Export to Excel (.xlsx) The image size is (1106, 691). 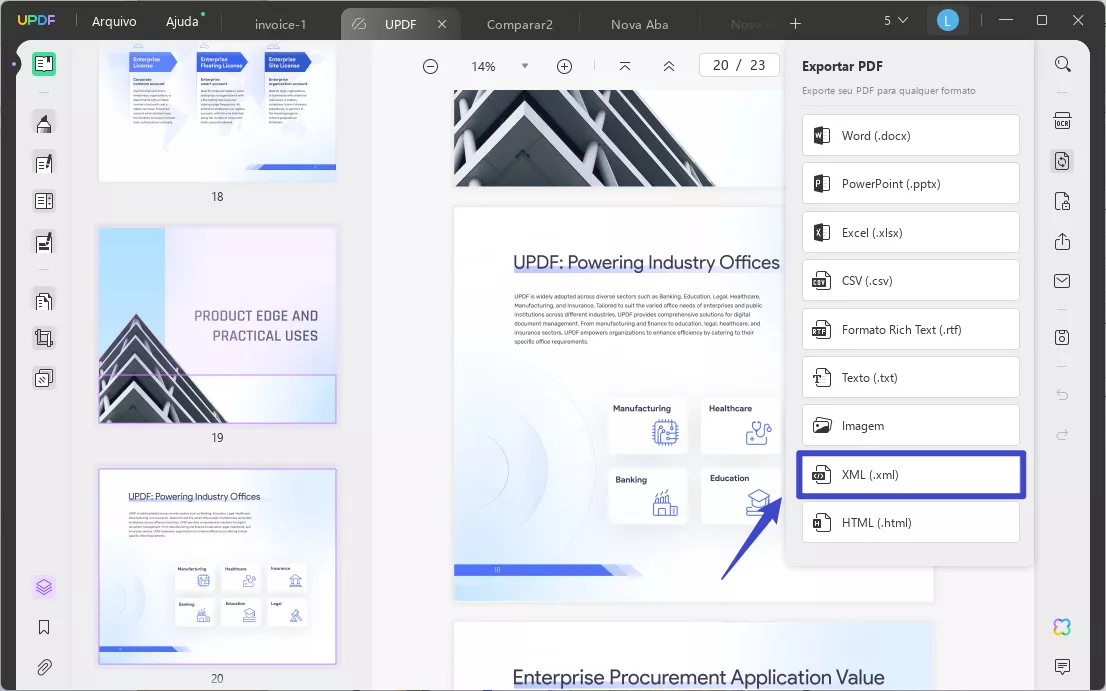pos(911,232)
